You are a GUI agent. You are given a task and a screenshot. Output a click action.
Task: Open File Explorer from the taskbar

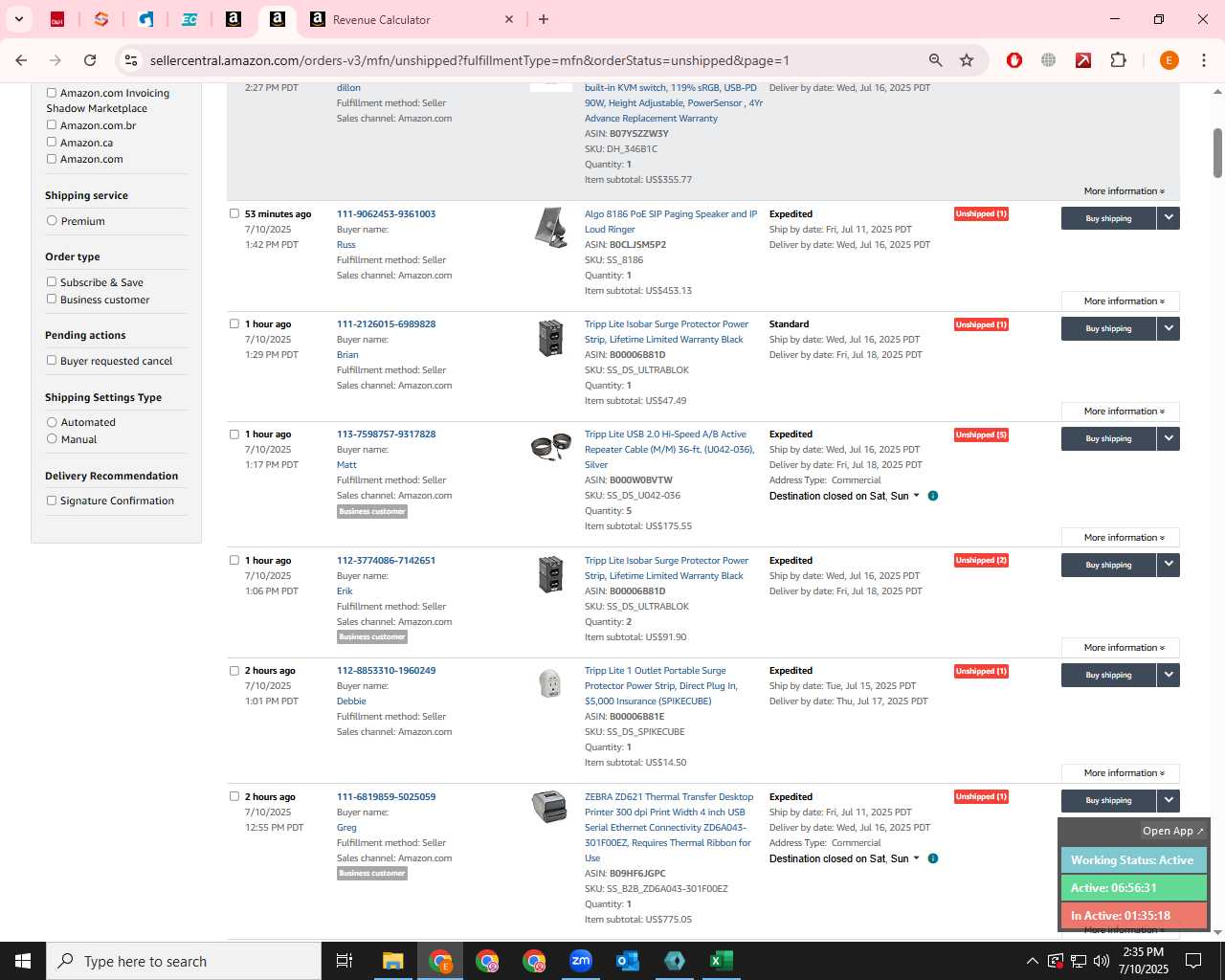point(393,961)
